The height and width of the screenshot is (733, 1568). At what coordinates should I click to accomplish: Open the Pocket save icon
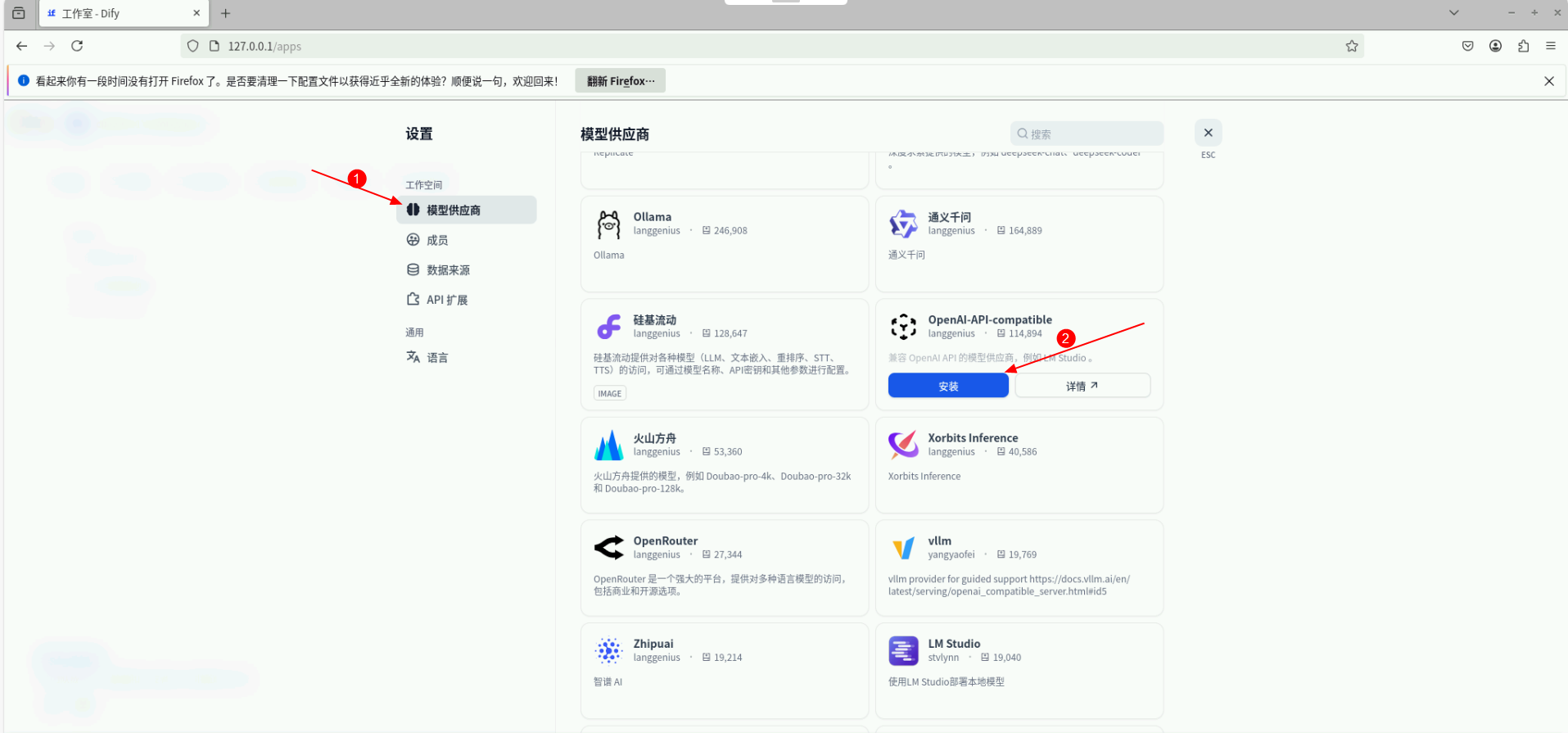1468,46
